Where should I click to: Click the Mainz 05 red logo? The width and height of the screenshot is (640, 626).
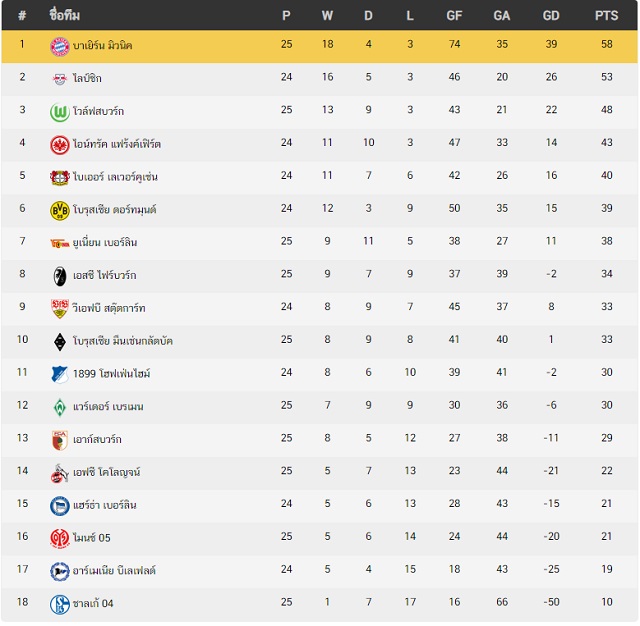point(60,539)
